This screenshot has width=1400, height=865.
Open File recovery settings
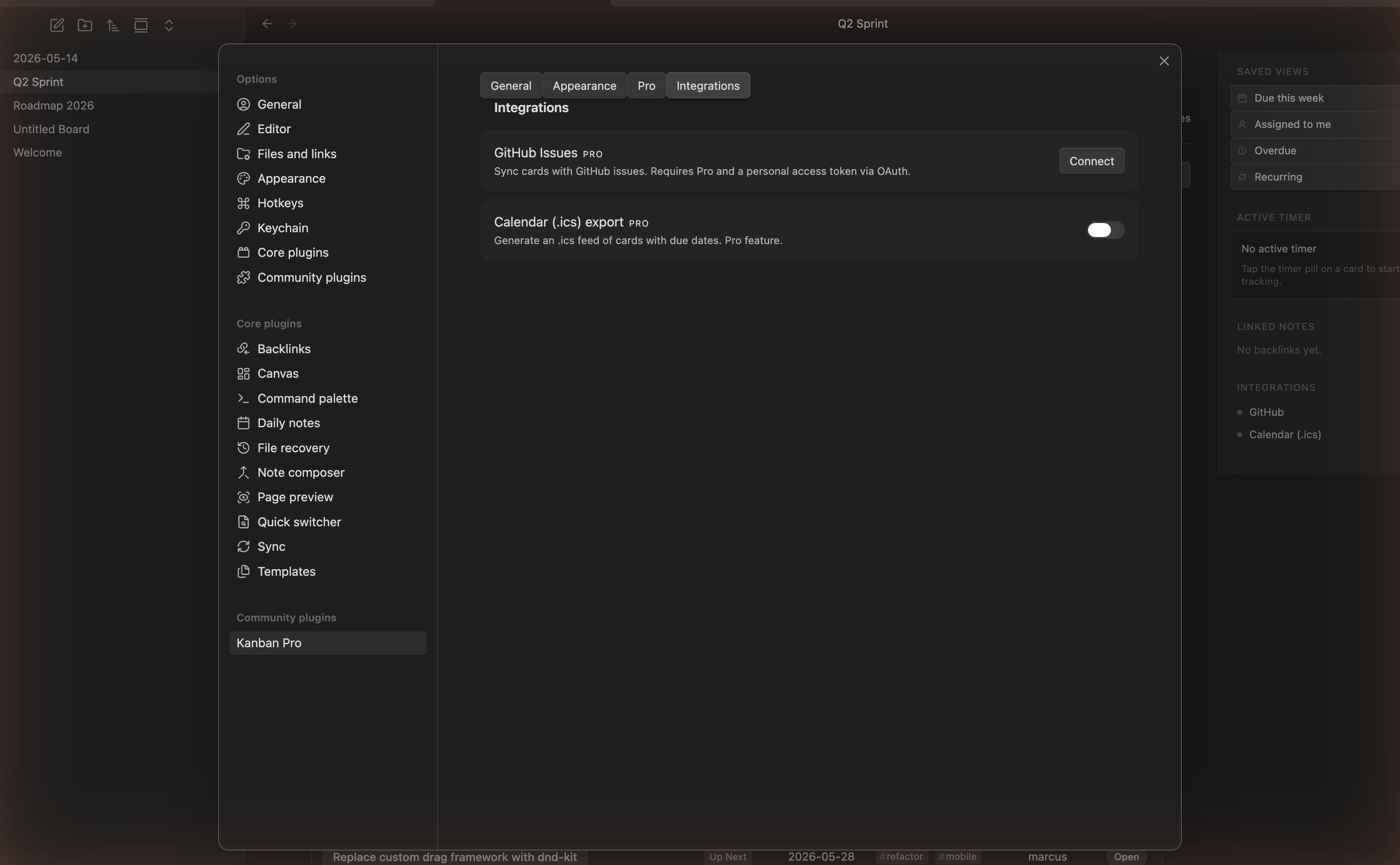[328, 448]
